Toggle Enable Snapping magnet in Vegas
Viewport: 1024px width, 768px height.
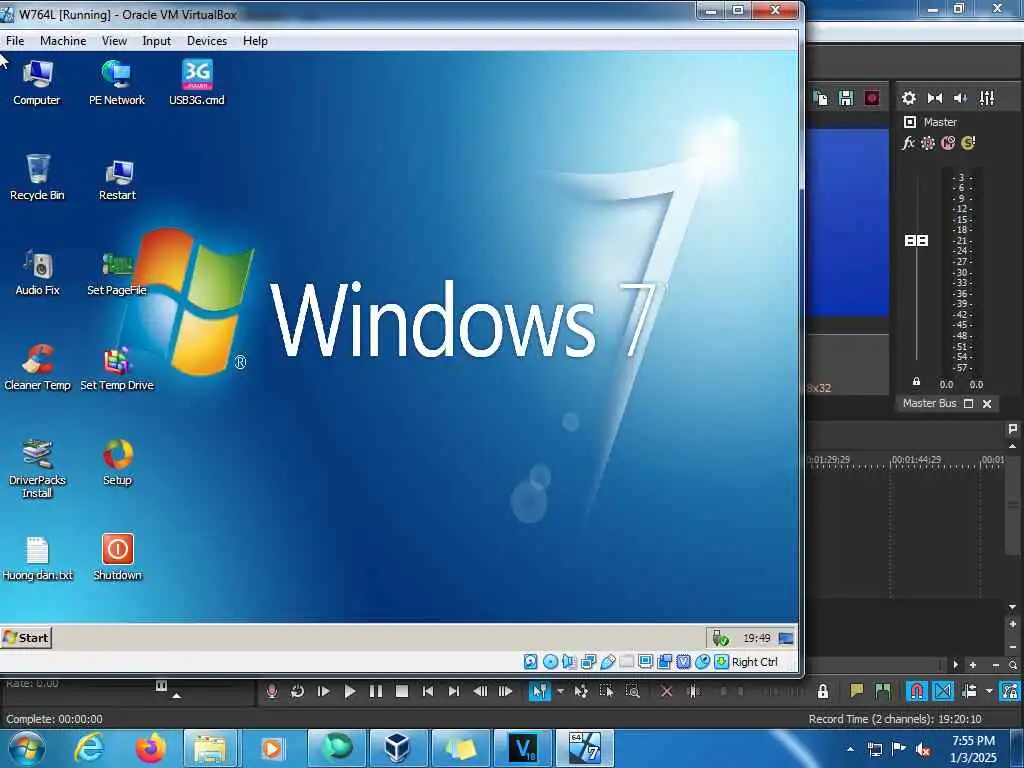click(x=916, y=691)
